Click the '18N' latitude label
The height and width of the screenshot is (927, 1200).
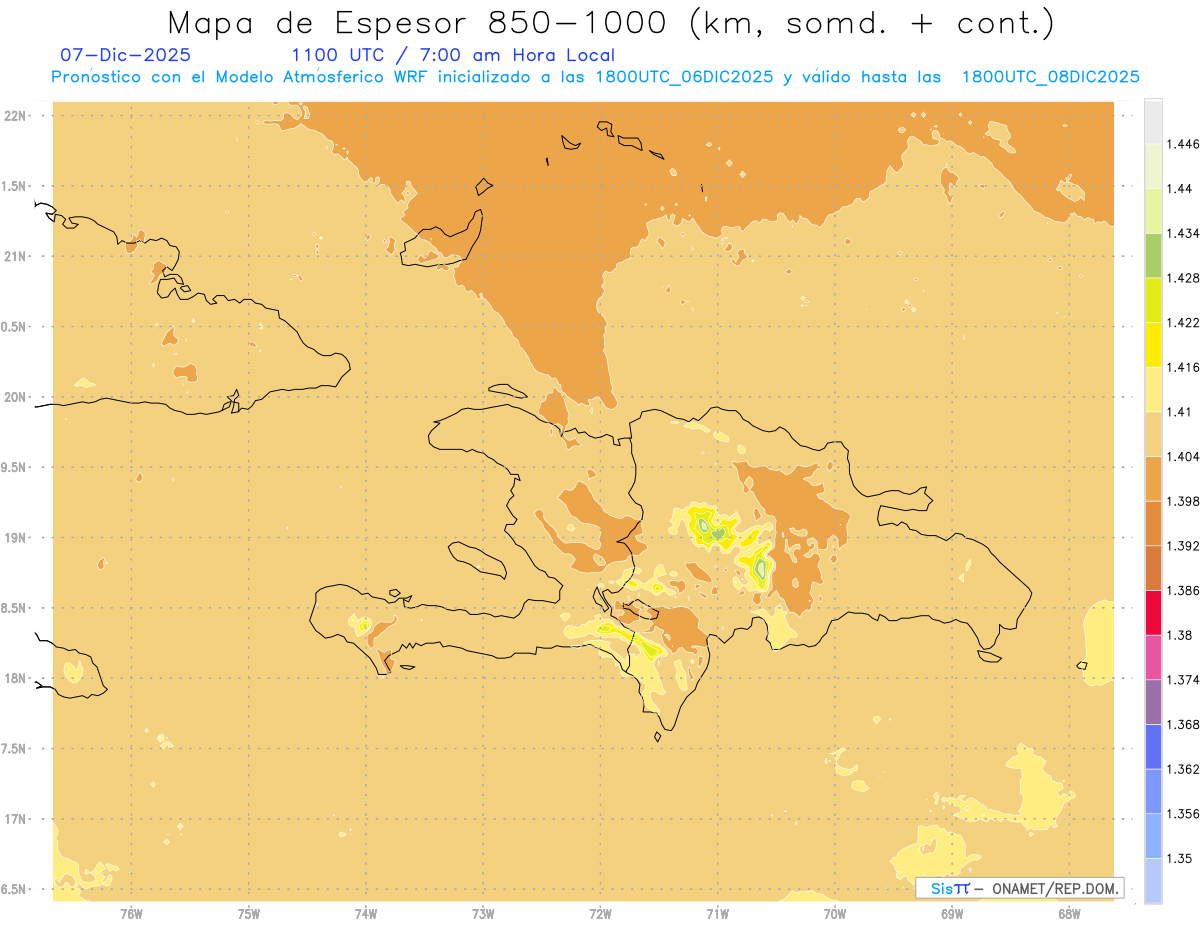15,679
